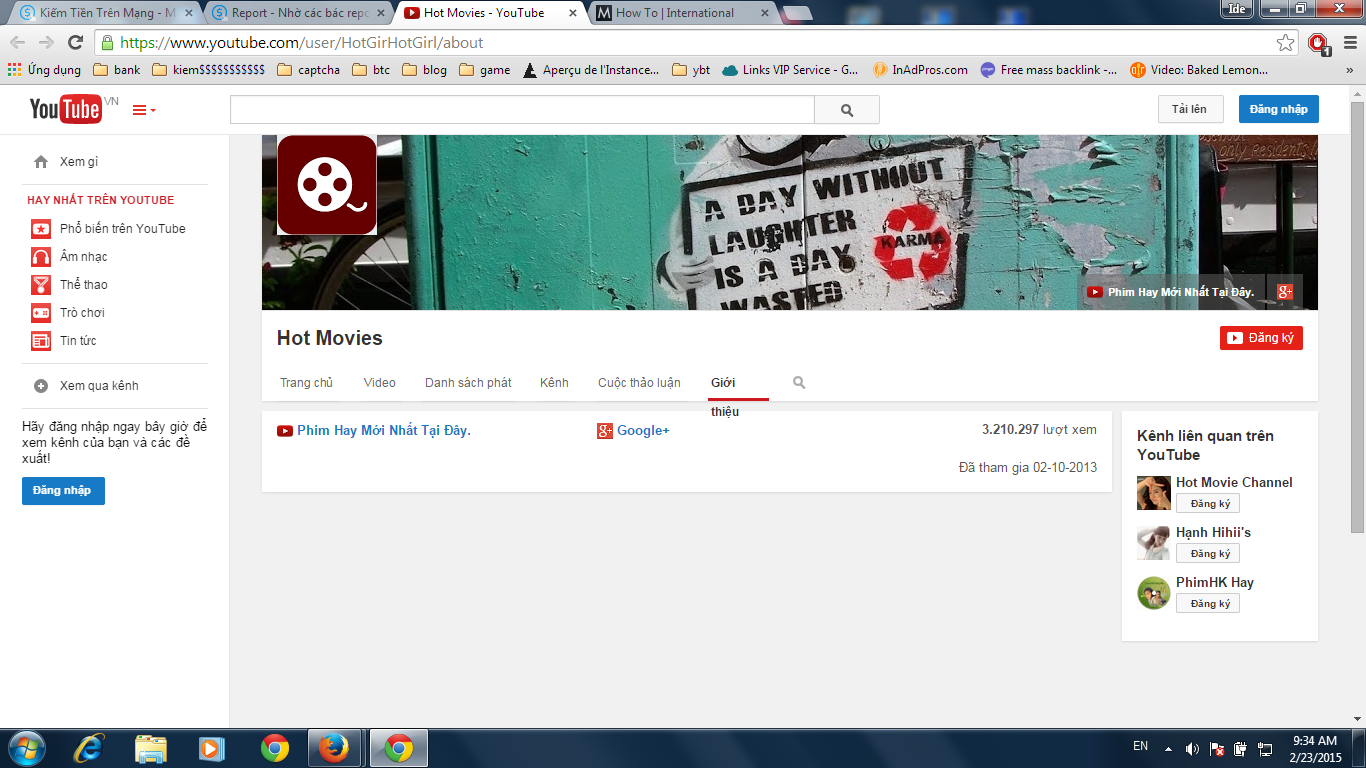This screenshot has width=1366, height=768.
Task: Open the Windows Start menu
Action: [26, 748]
